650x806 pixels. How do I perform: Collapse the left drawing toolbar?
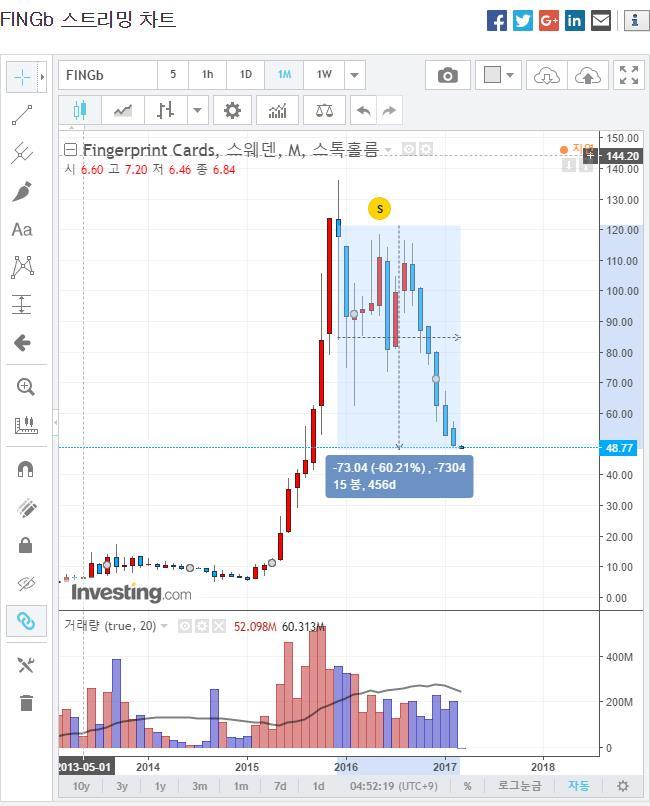pyautogui.click(x=55, y=423)
